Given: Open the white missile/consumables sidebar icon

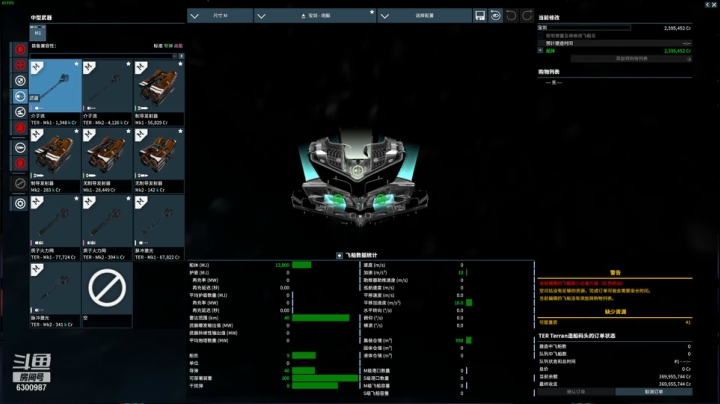Looking at the screenshot, I should pyautogui.click(x=20, y=148).
